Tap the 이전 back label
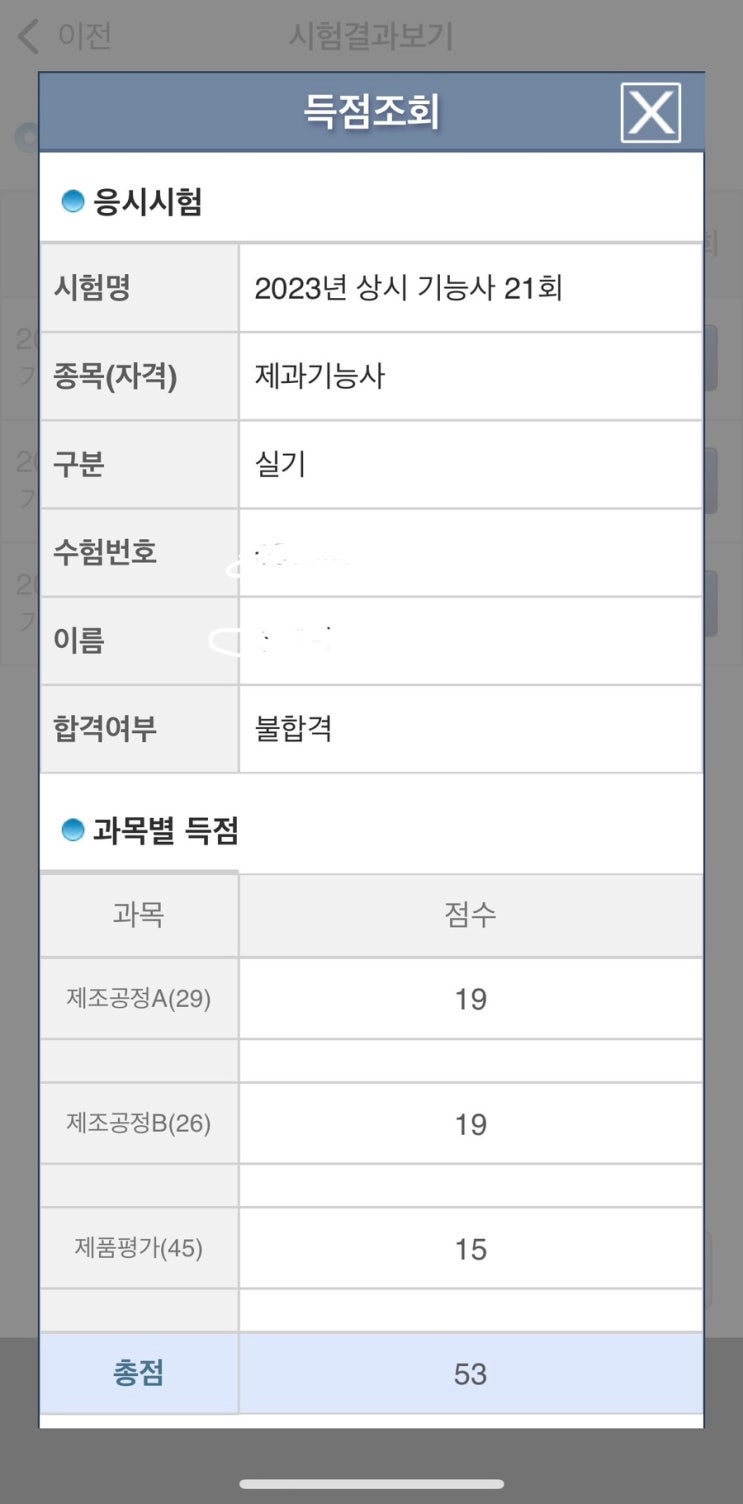 (84, 37)
